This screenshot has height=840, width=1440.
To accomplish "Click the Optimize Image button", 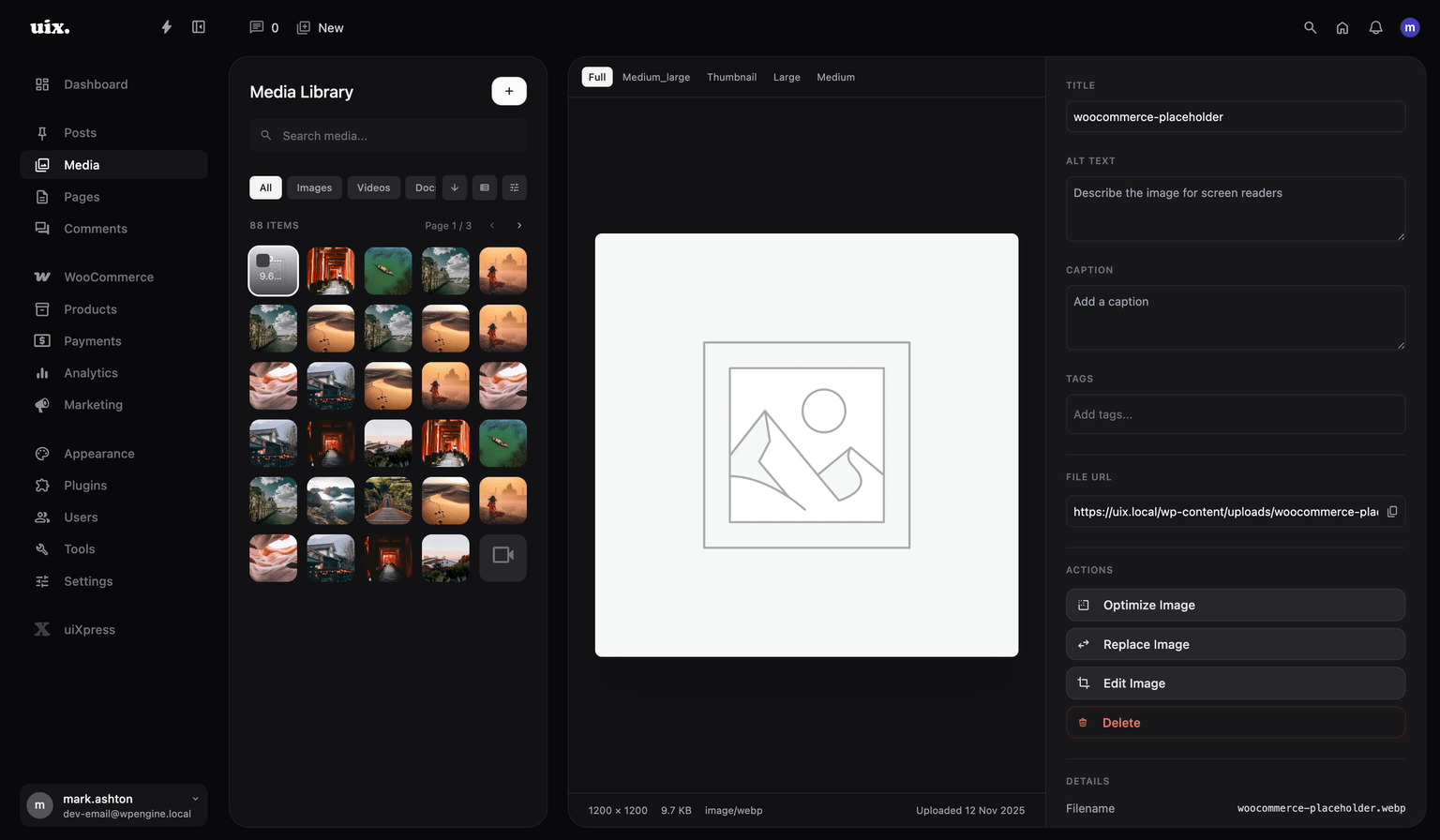I will 1235,605.
